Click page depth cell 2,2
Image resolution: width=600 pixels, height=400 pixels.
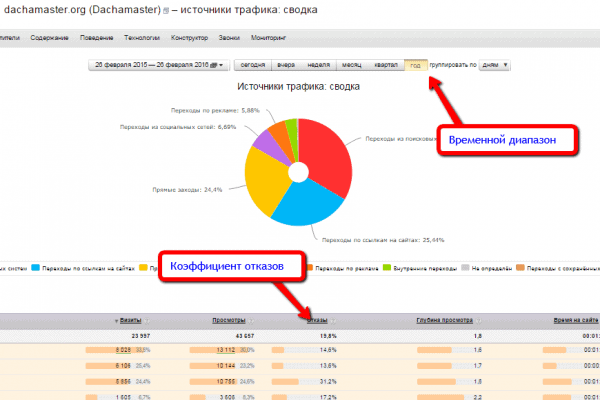[x=478, y=397]
